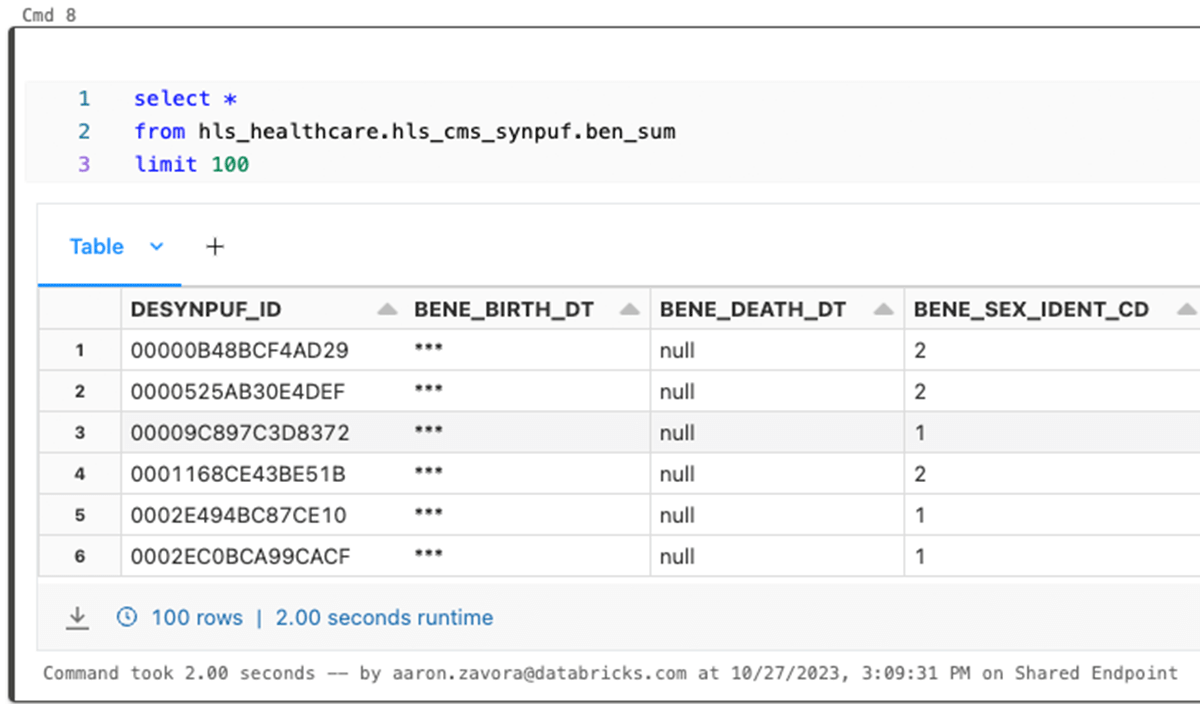Select cell with ID 00000B48BCF4AD29
Screen dimensions: 1200x704
click(x=240, y=351)
